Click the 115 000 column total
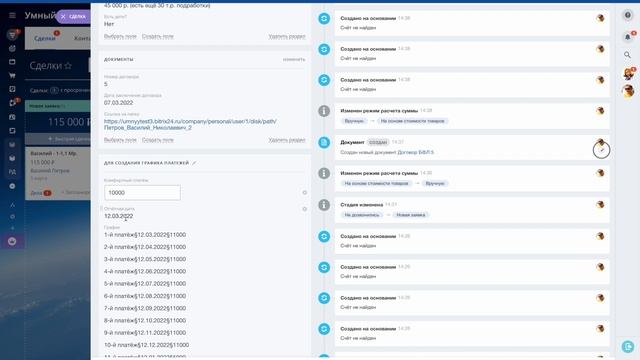 click(69, 122)
